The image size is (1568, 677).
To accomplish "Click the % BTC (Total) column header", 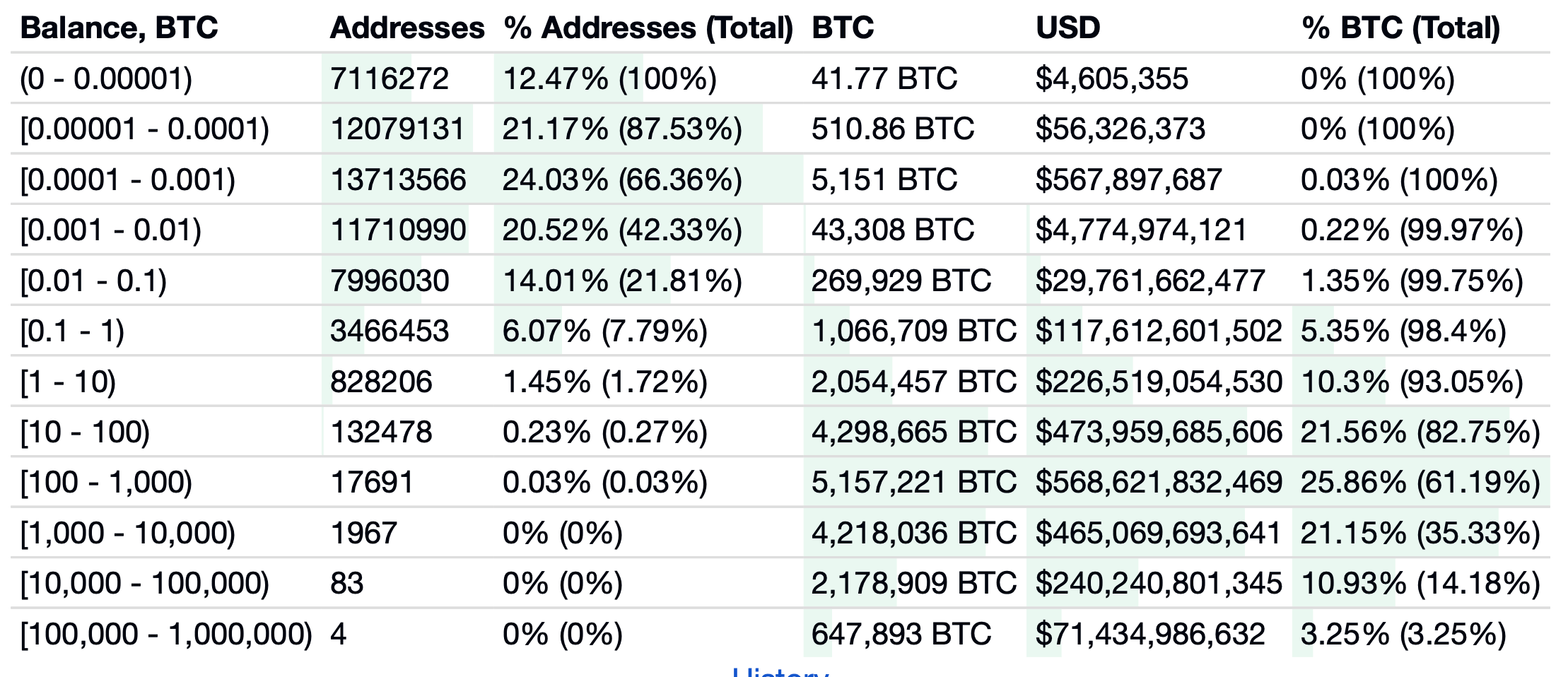I will (1400, 28).
